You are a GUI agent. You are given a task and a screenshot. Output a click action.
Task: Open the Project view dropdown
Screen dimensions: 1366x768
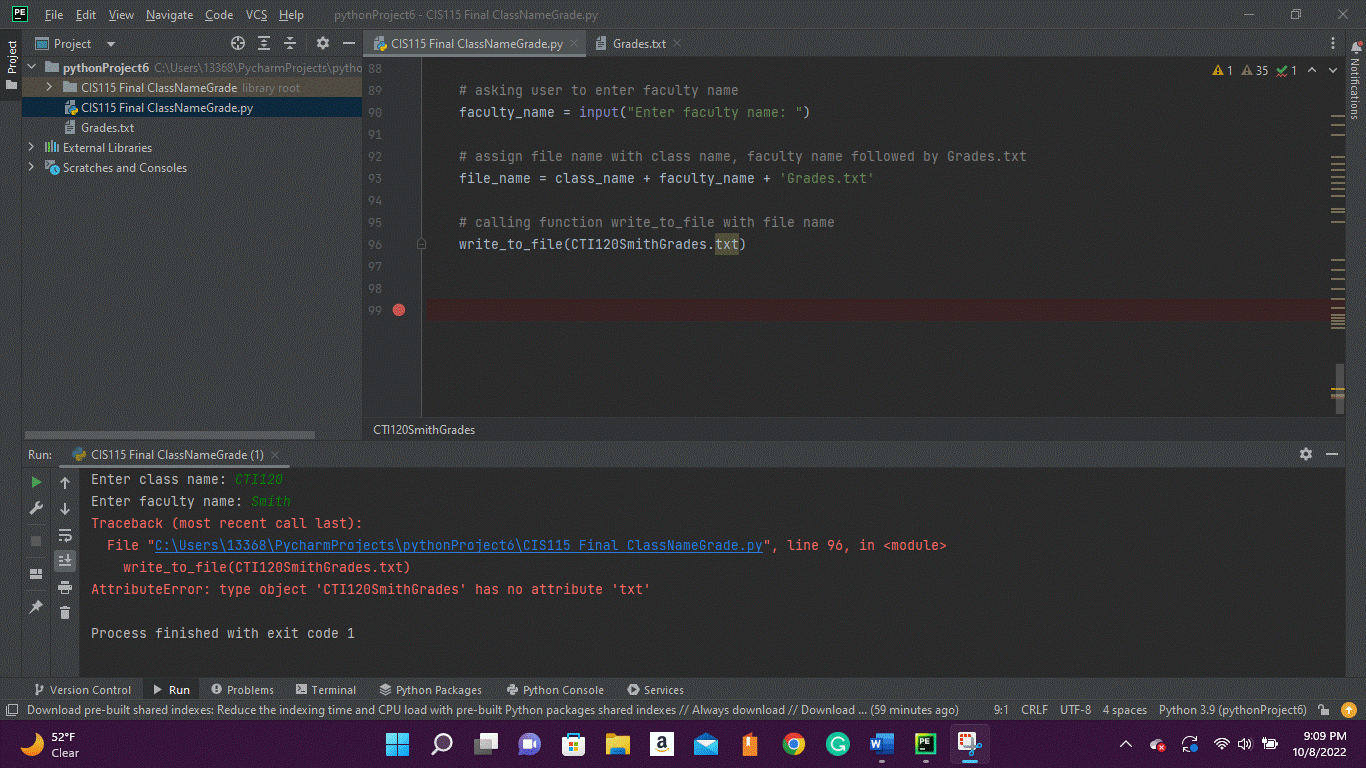(x=110, y=44)
